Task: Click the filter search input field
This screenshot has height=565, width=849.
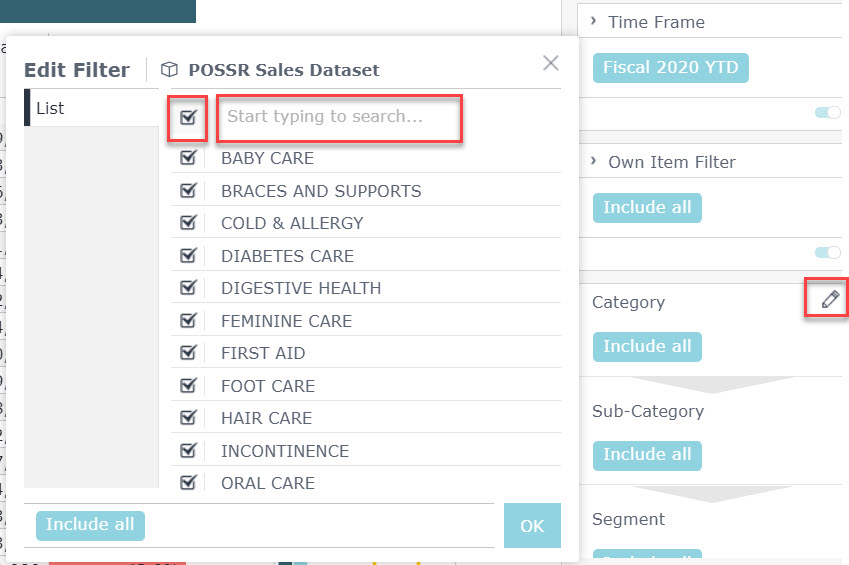Action: pos(338,117)
